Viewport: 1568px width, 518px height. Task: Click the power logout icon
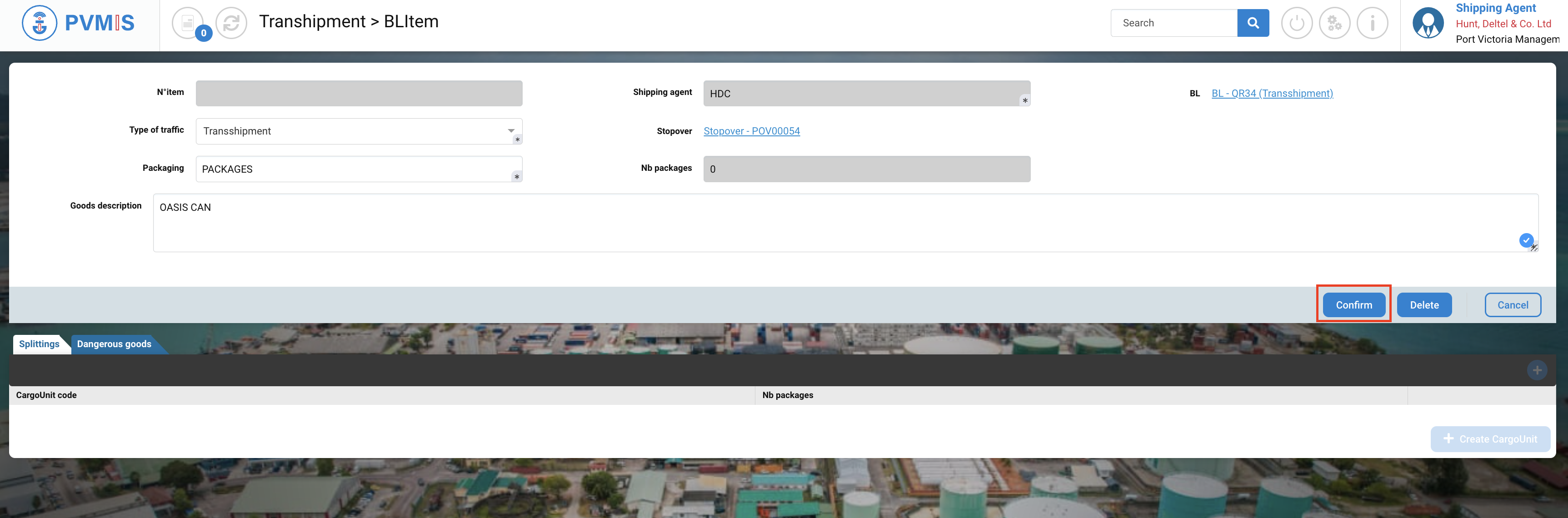pos(1297,23)
